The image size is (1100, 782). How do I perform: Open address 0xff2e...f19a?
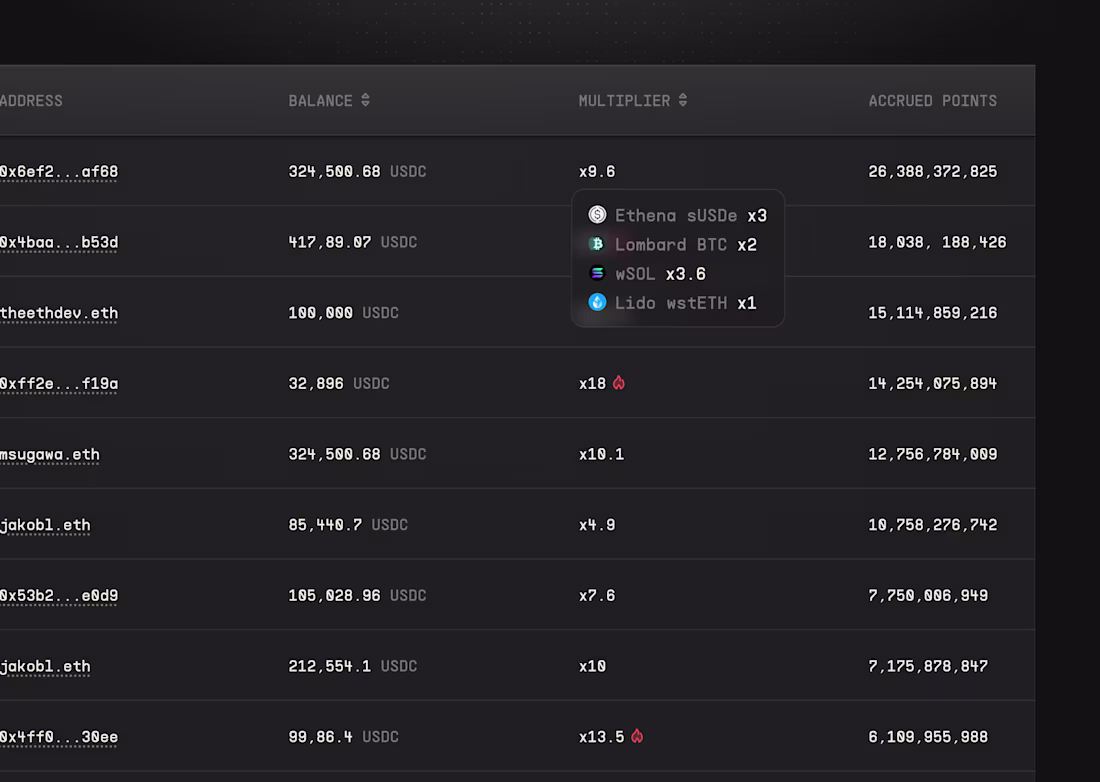tap(59, 384)
